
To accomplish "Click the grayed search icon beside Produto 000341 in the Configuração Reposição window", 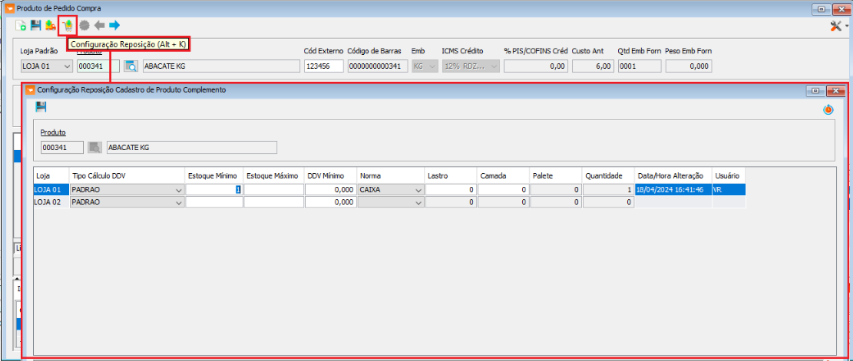I will tap(95, 147).
